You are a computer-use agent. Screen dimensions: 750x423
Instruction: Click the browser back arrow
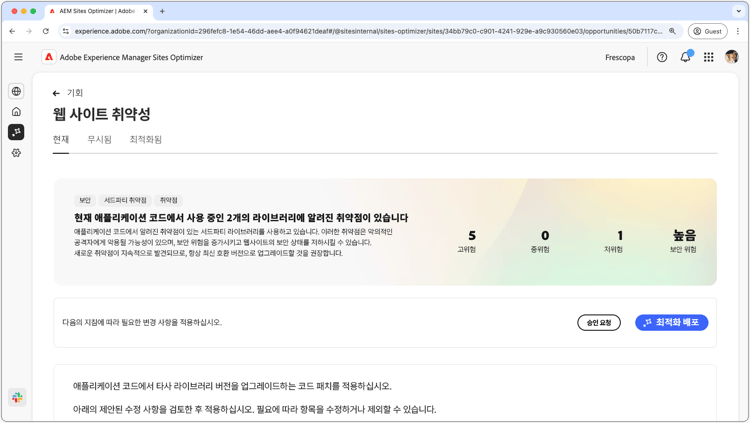(x=12, y=31)
